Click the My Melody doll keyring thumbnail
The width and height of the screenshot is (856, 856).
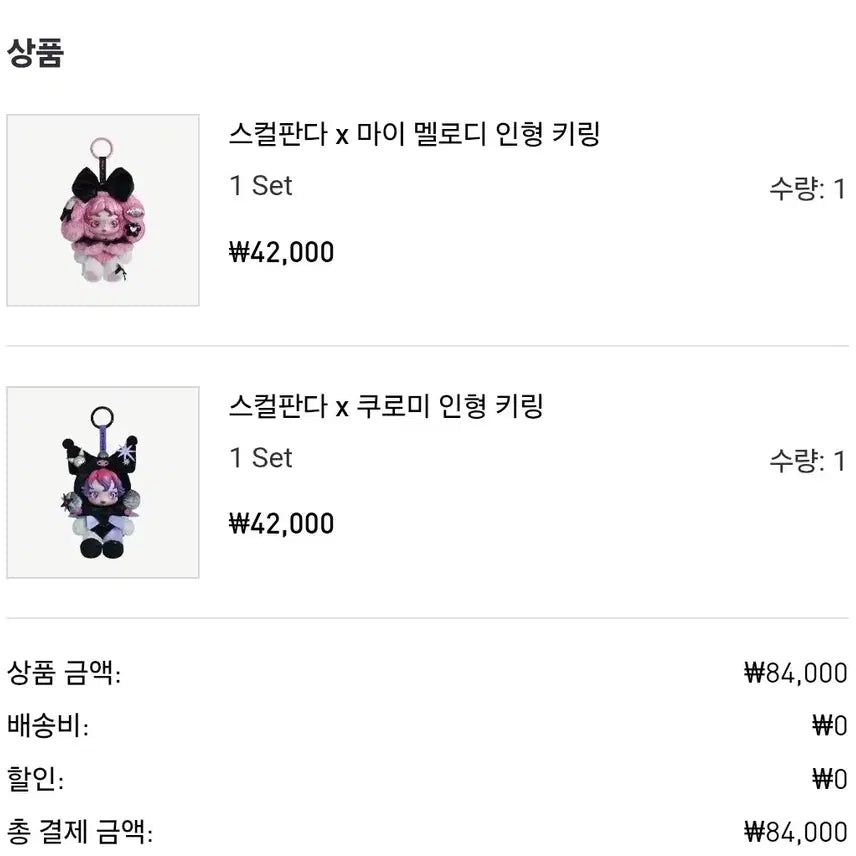[x=103, y=210]
